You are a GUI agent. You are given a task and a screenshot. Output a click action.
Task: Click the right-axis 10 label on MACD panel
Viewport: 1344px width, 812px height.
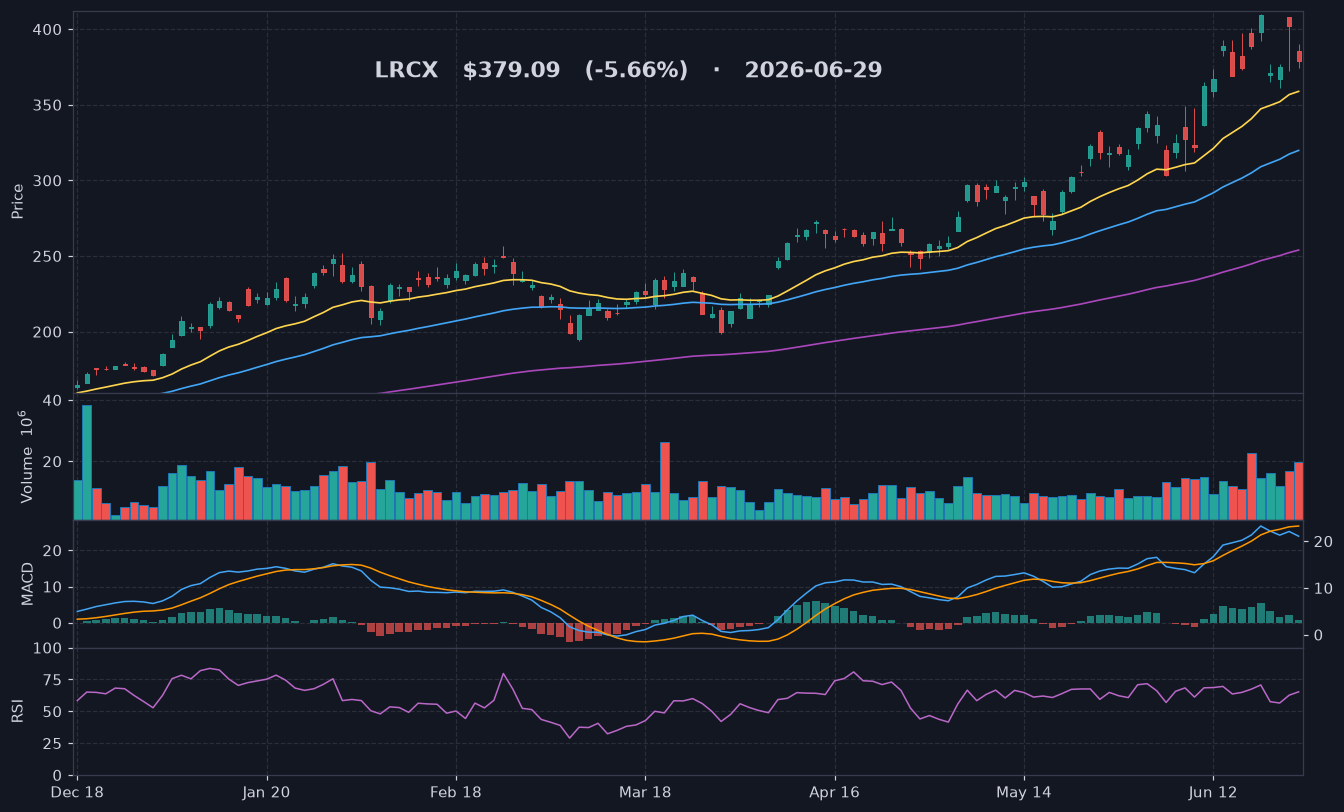click(x=1321, y=589)
